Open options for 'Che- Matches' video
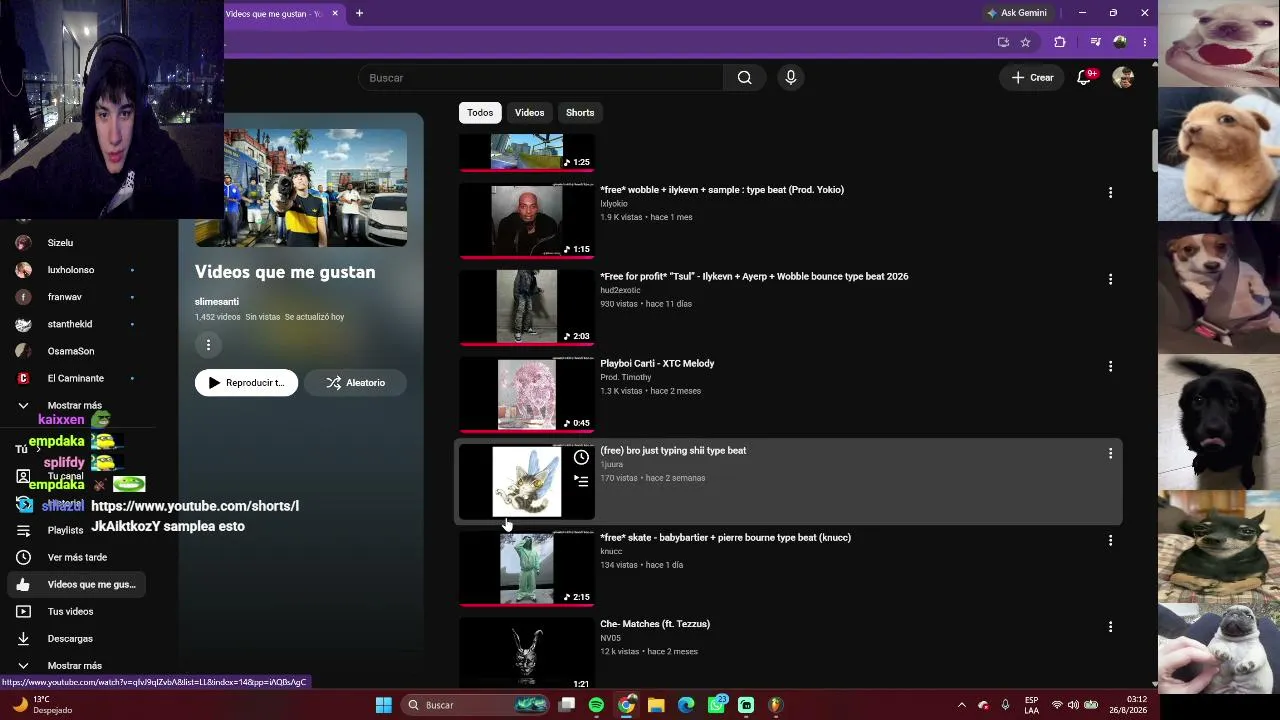Screen dimensions: 1280x720 point(1110,627)
